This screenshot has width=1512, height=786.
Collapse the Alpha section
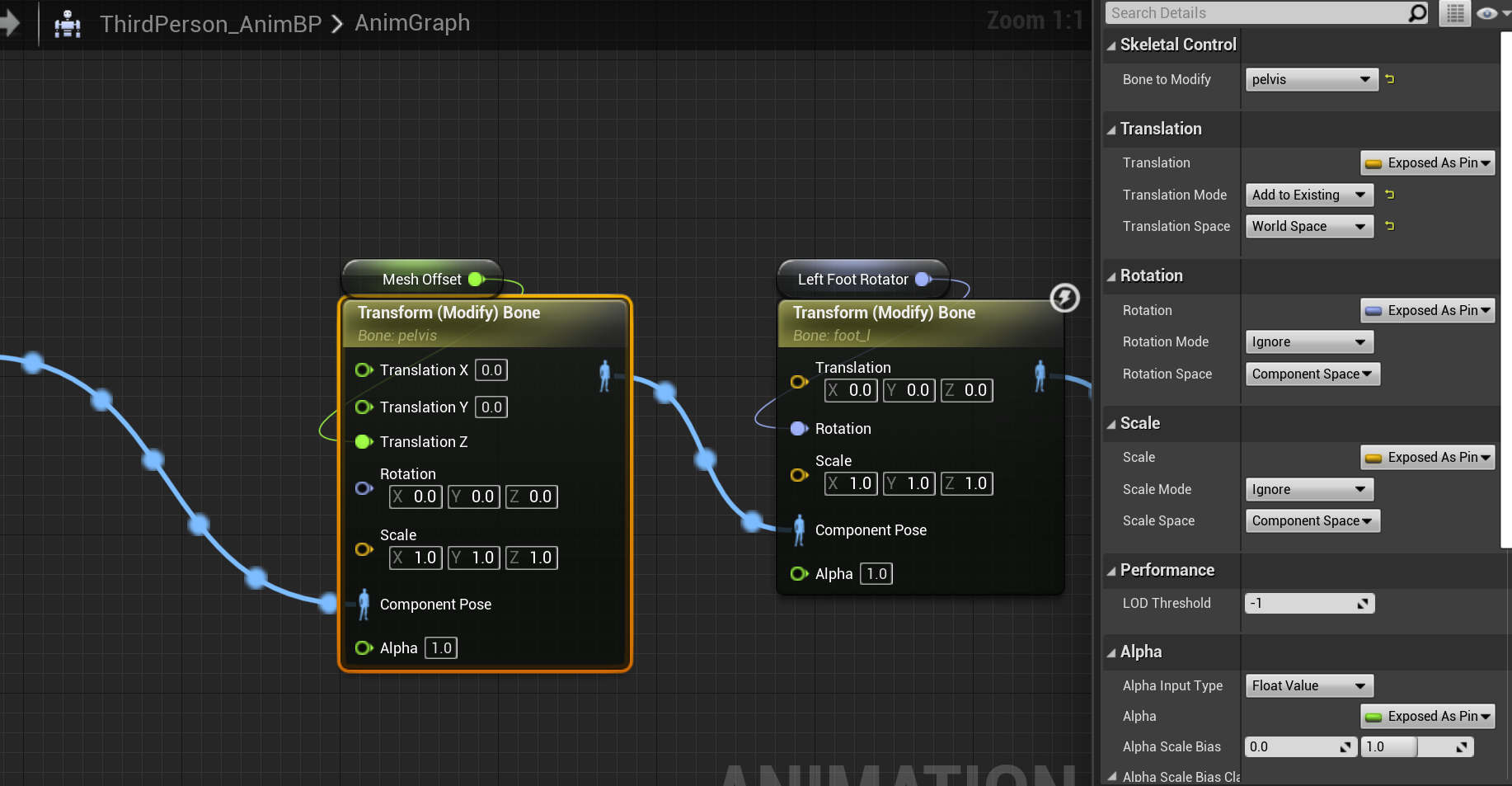1111,652
